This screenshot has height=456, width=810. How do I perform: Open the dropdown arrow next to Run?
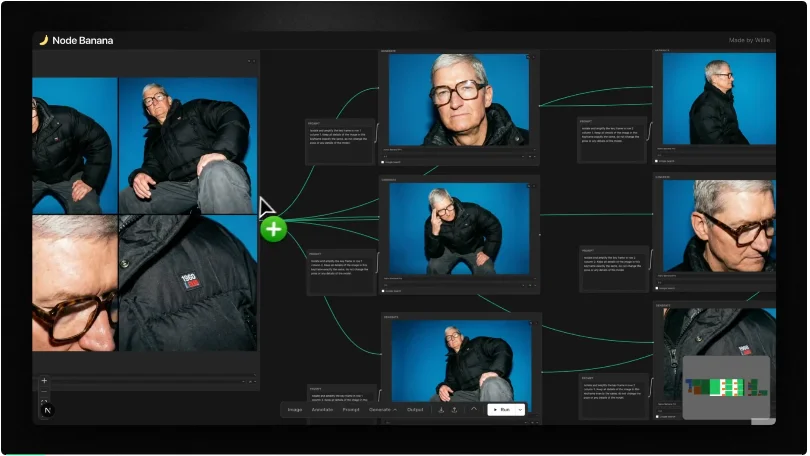520,410
